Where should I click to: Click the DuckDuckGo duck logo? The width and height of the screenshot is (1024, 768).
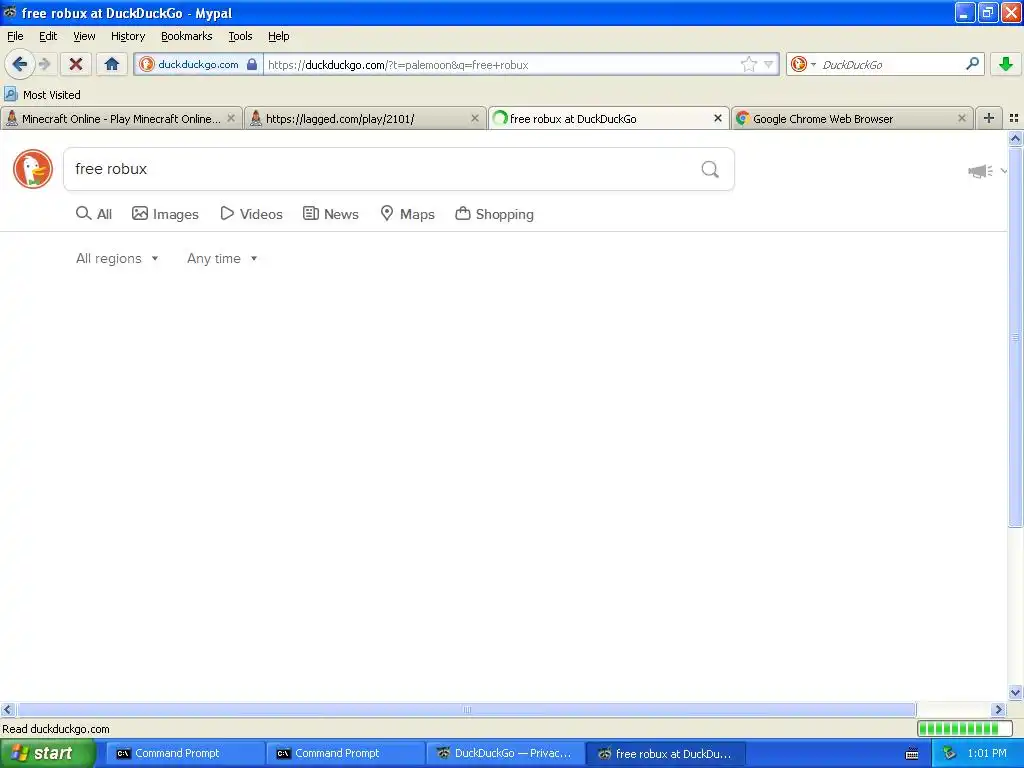[x=33, y=169]
